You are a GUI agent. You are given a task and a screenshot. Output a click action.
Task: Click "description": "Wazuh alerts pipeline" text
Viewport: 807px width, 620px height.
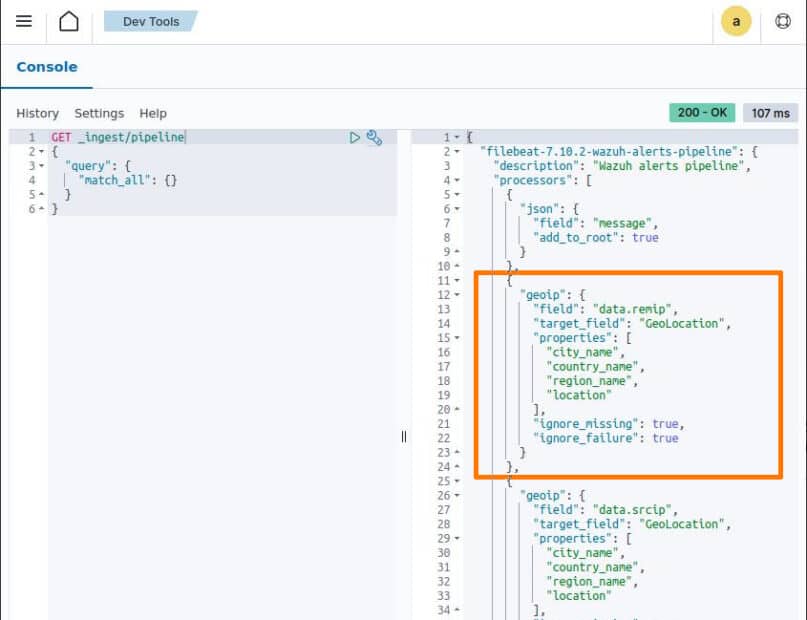click(622, 166)
